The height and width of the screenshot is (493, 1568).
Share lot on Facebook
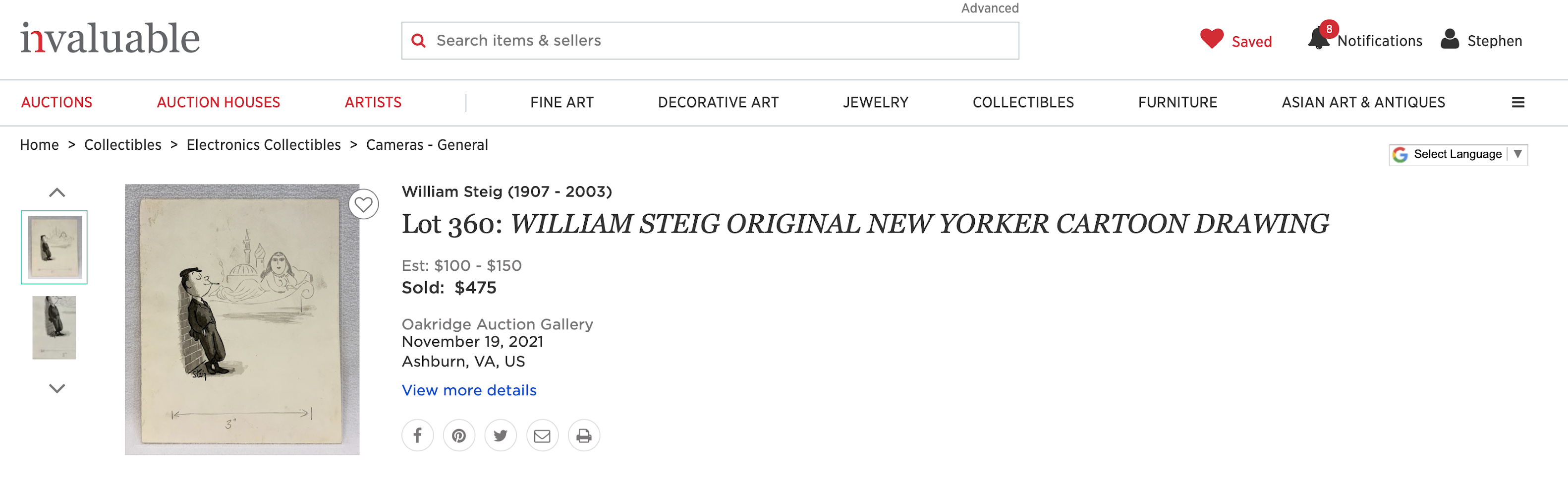tap(418, 436)
